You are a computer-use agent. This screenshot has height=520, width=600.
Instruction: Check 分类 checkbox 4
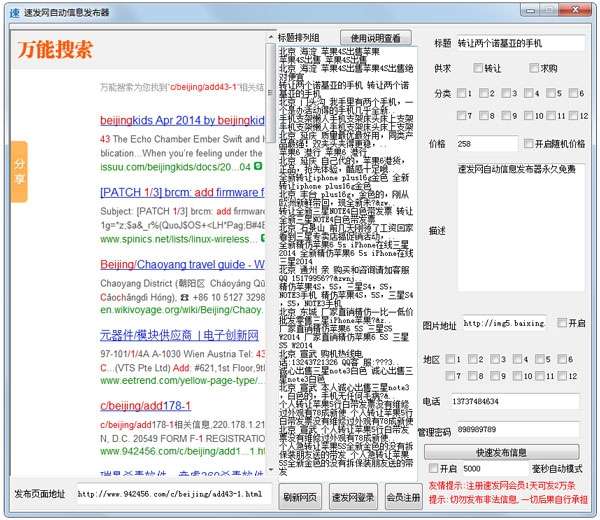[x=528, y=93]
